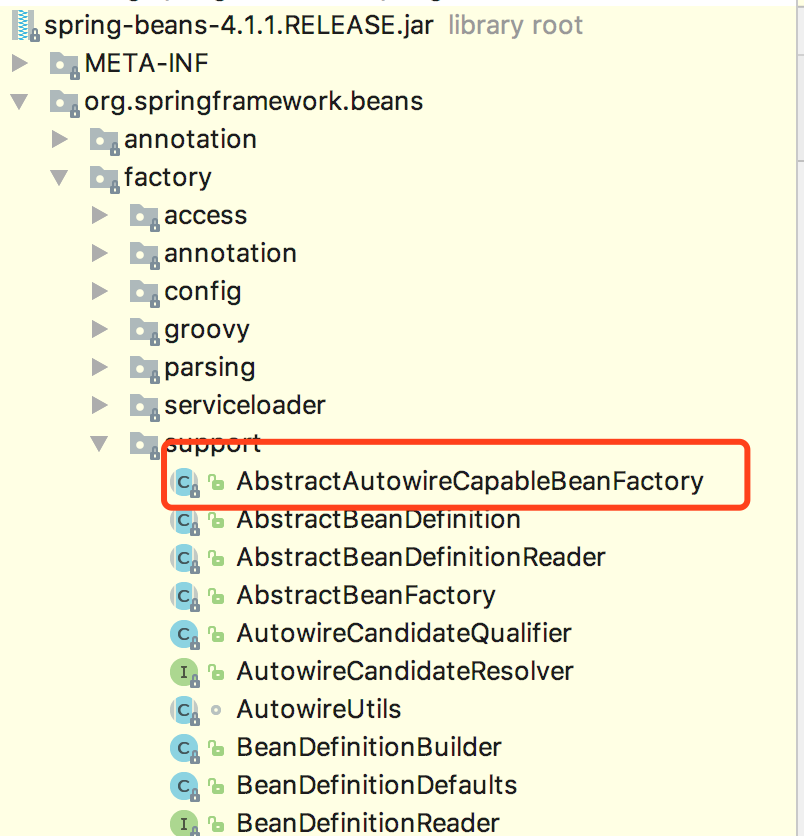Click the top-level annotation package icon

[x=104, y=141]
